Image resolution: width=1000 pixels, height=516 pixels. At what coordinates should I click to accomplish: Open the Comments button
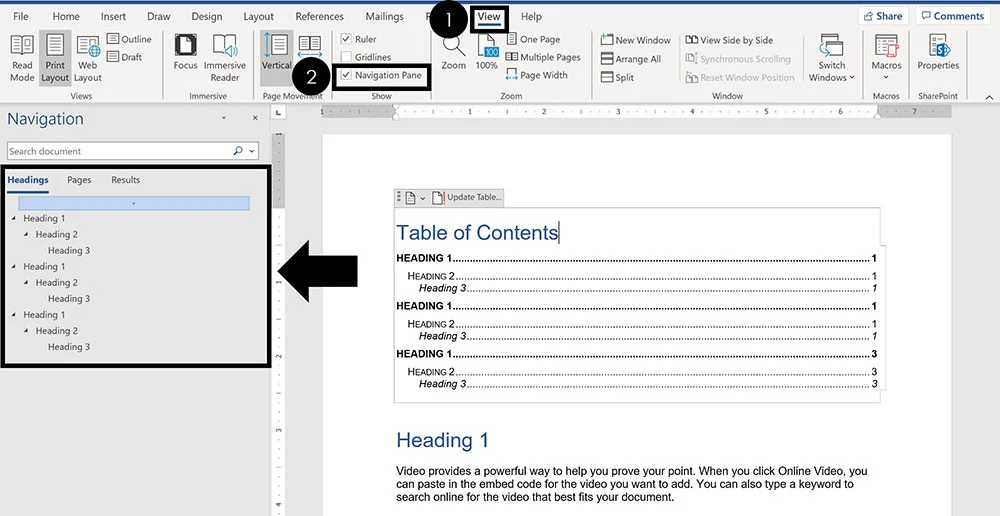click(953, 16)
